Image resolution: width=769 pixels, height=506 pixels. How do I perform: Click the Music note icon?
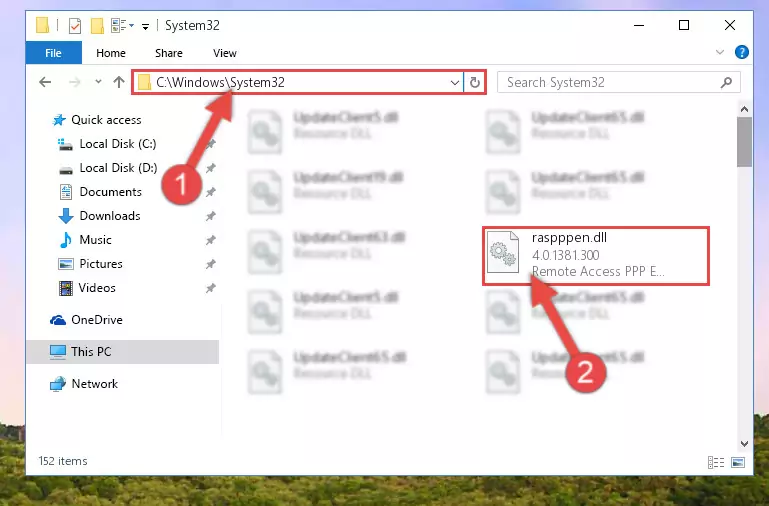(x=65, y=240)
